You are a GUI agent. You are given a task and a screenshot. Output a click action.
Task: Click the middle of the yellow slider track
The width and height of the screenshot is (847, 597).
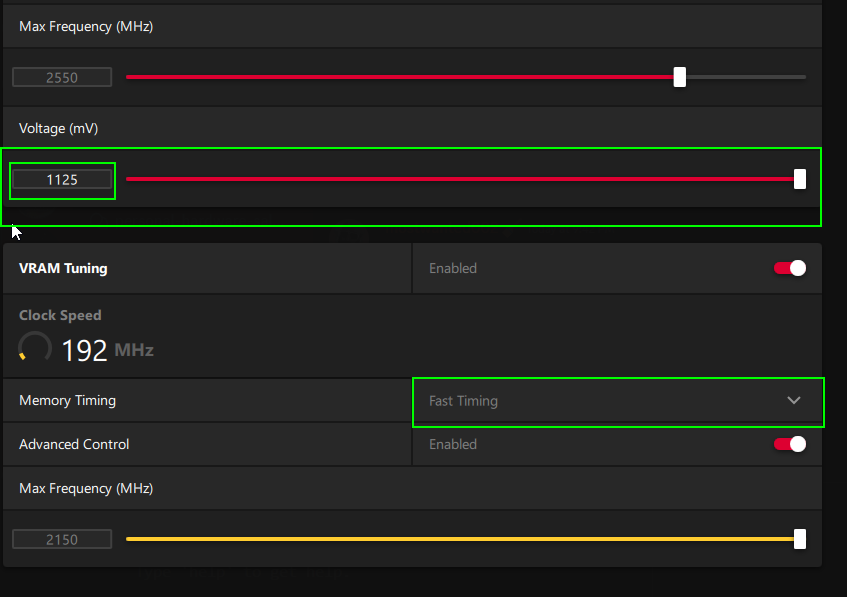(460, 539)
